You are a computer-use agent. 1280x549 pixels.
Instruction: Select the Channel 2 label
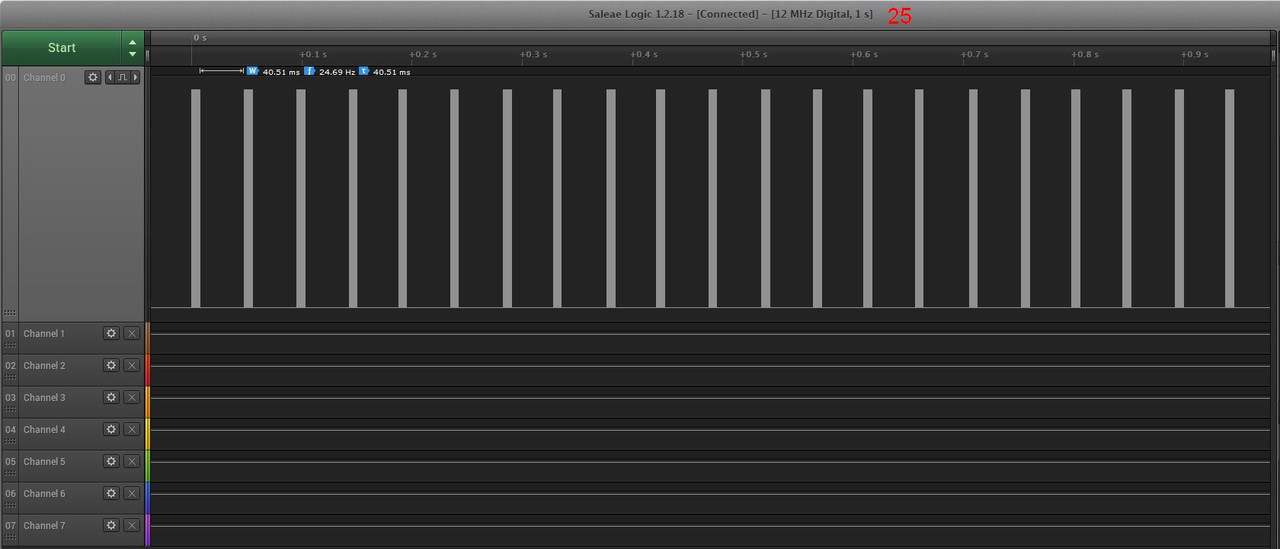tap(44, 366)
